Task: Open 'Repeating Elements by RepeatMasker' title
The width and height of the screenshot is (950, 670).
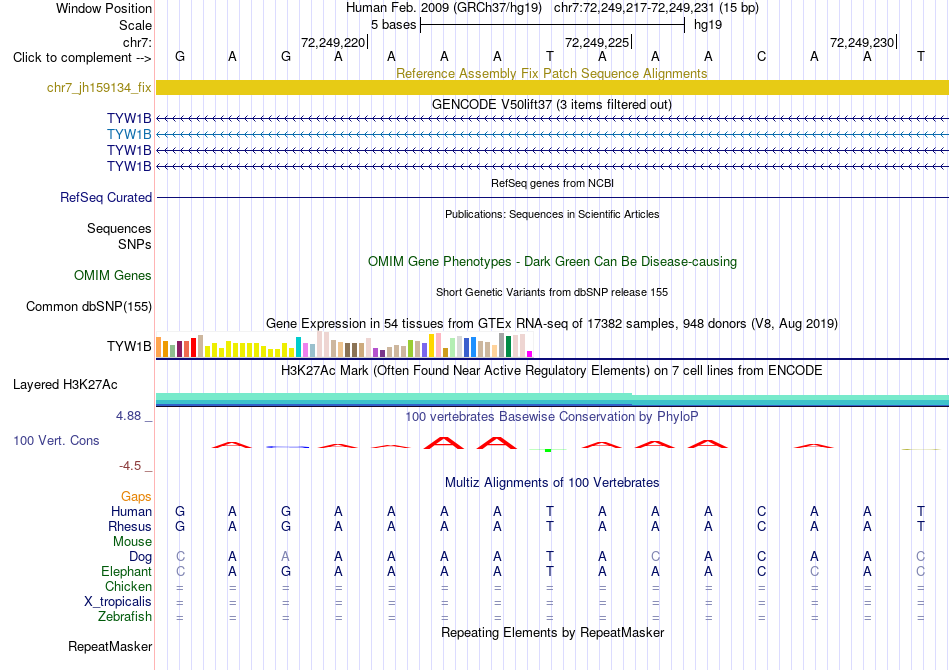Action: (552, 632)
